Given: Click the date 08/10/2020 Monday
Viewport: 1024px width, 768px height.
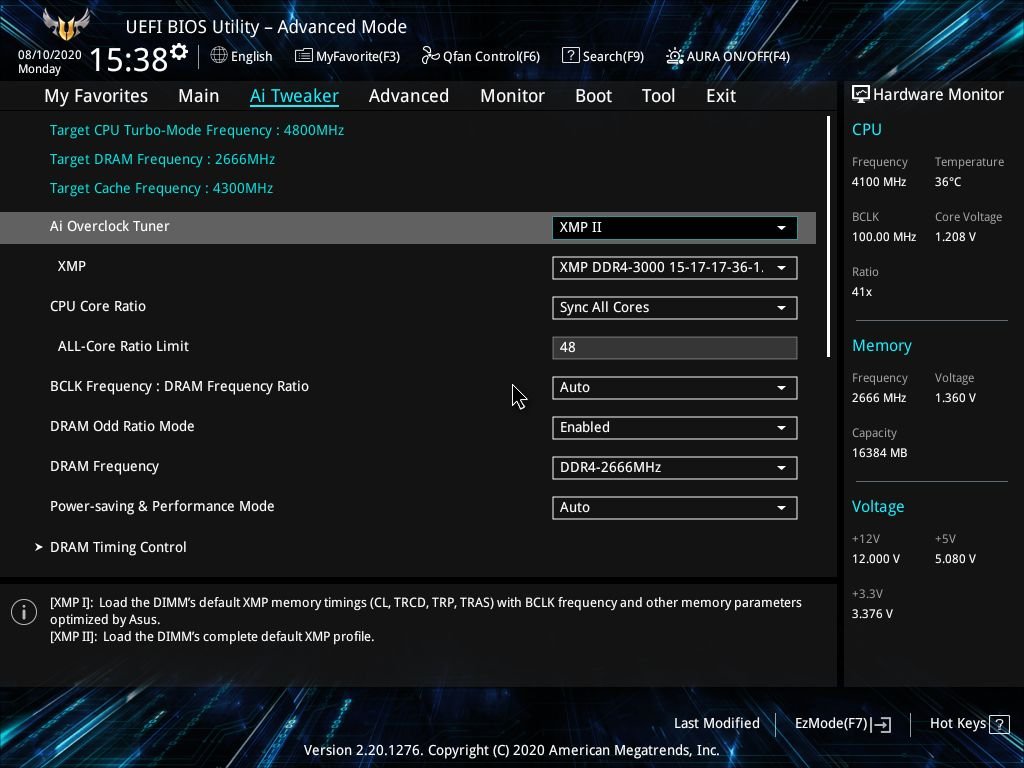Looking at the screenshot, I should 50,62.
